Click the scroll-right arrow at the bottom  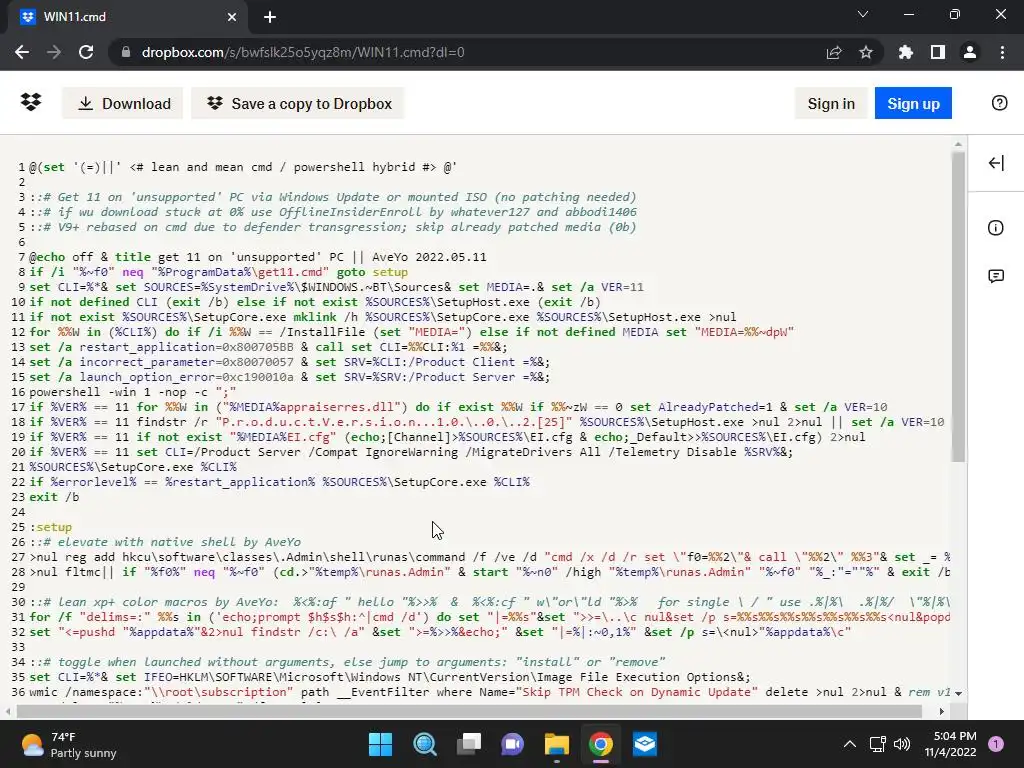(x=942, y=711)
